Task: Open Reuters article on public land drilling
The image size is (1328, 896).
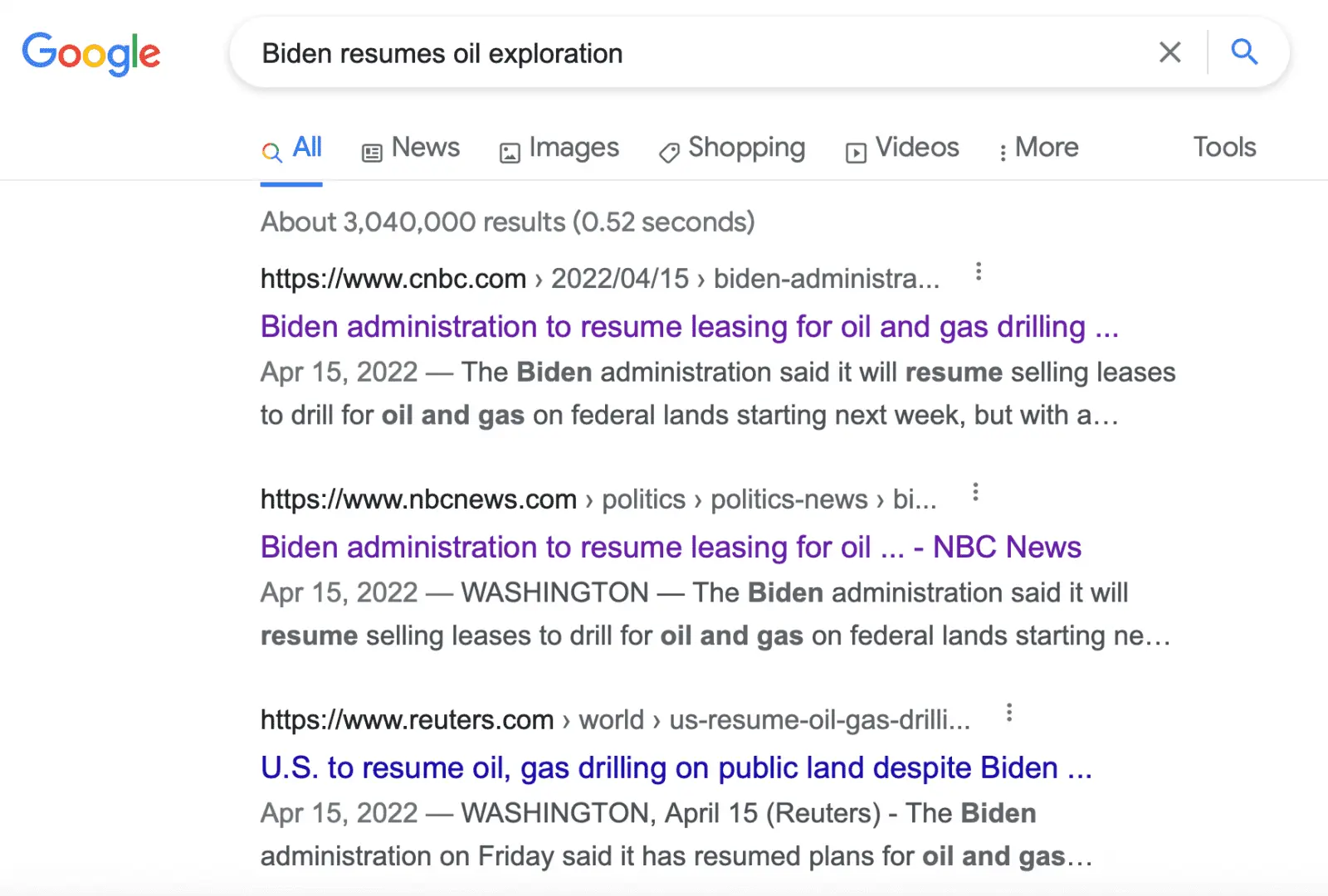Action: pos(676,768)
